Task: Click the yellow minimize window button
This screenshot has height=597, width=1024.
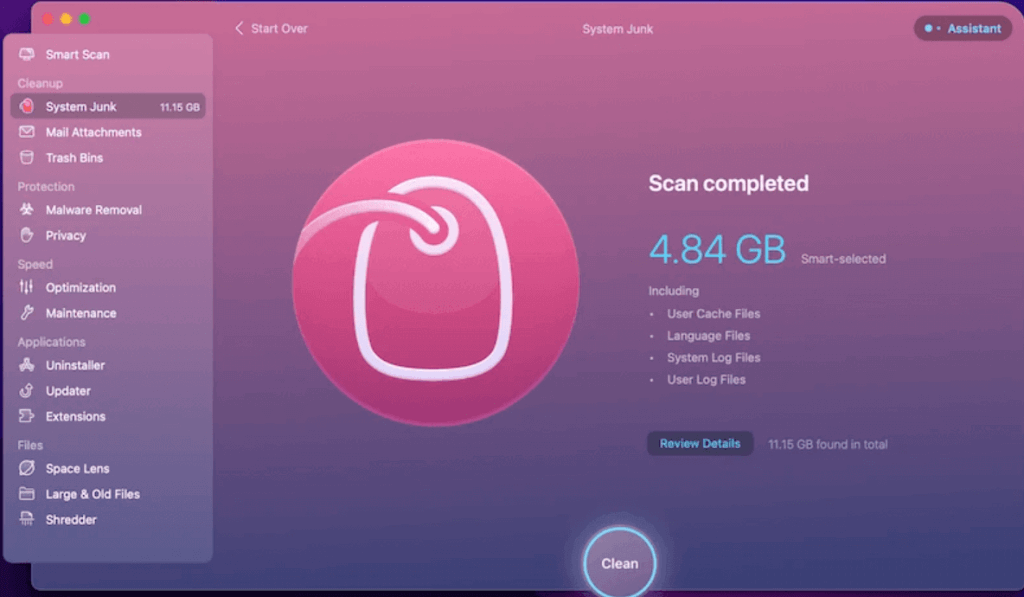Action: [66, 19]
